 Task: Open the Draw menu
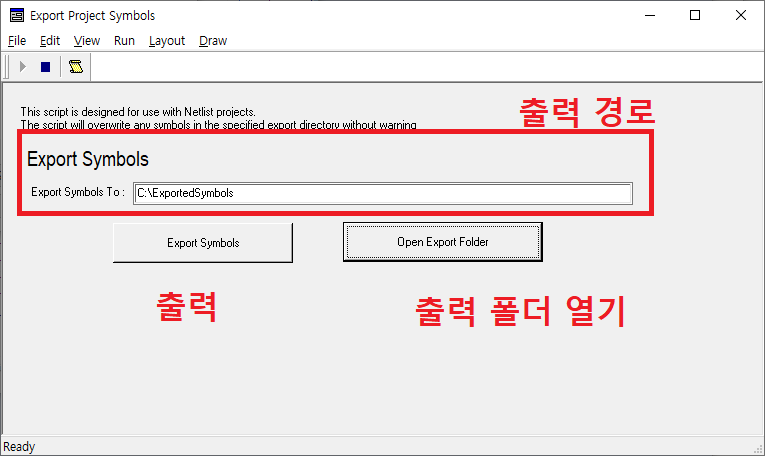pyautogui.click(x=213, y=41)
